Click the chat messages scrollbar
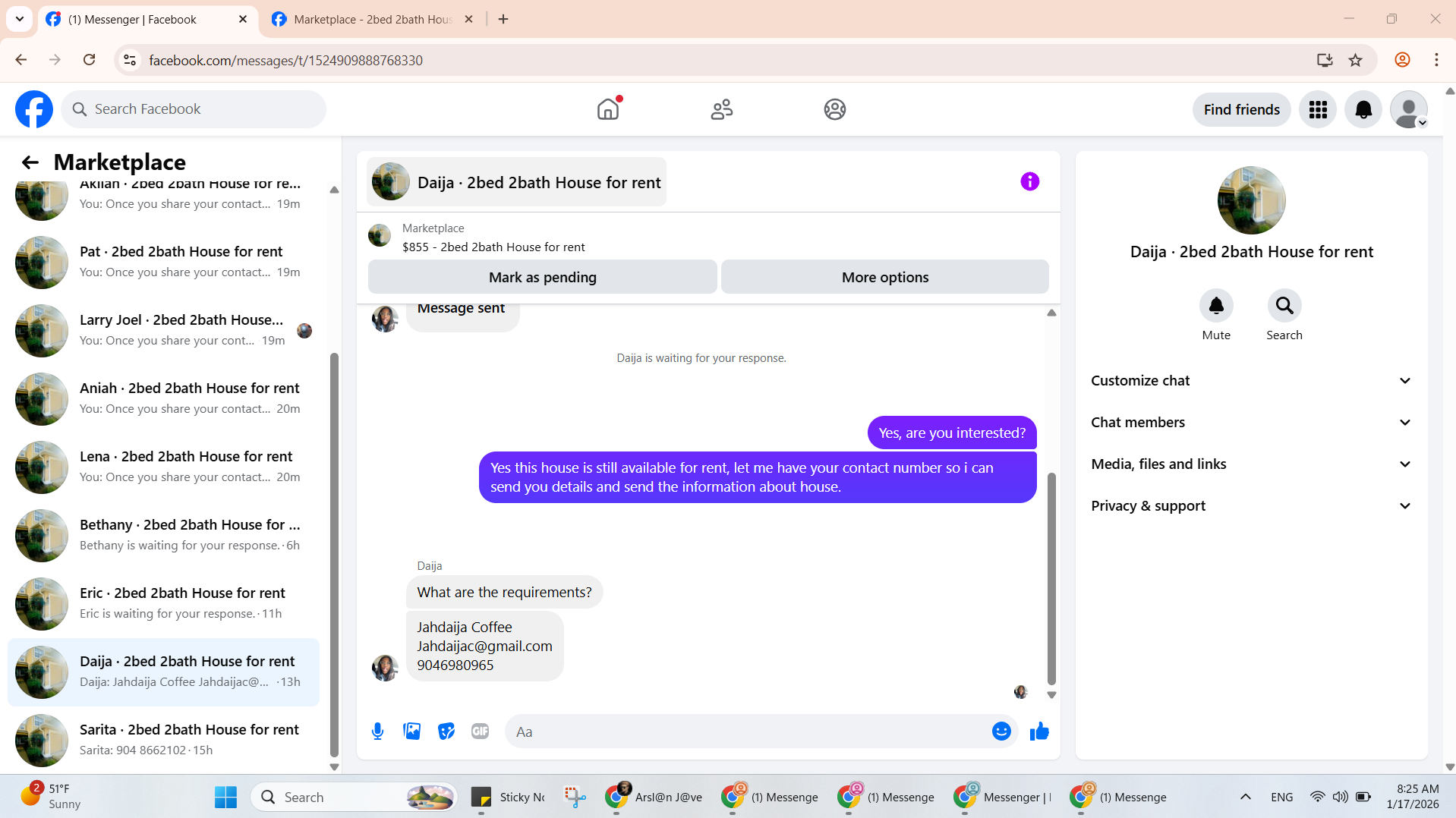Image resolution: width=1456 pixels, height=818 pixels. tap(1051, 579)
